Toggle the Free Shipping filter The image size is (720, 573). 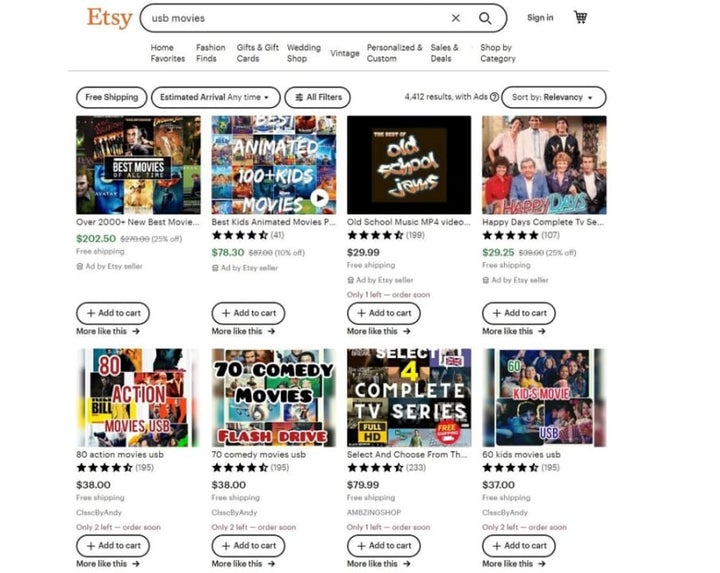point(112,97)
